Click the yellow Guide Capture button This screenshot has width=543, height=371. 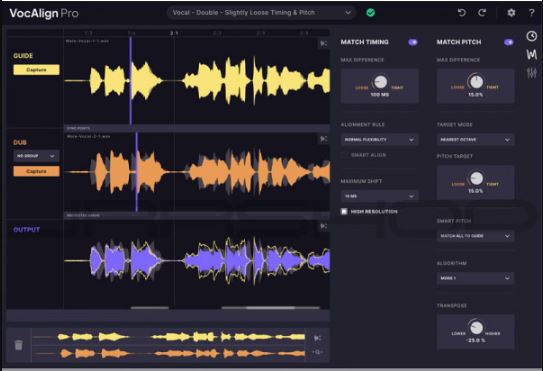tap(36, 70)
